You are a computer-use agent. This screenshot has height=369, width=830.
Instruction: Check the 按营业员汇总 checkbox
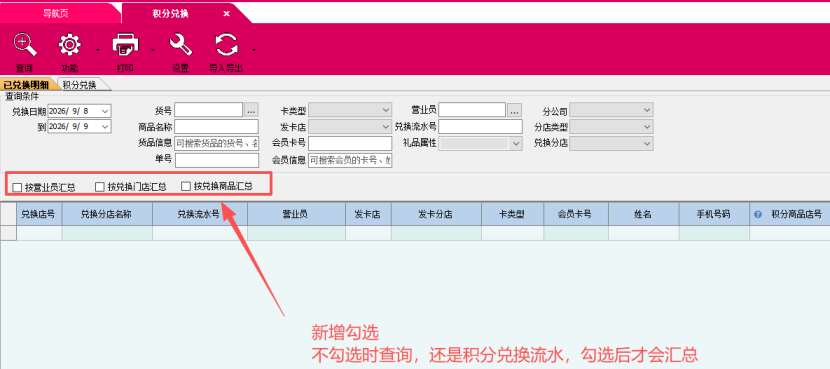coord(17,187)
